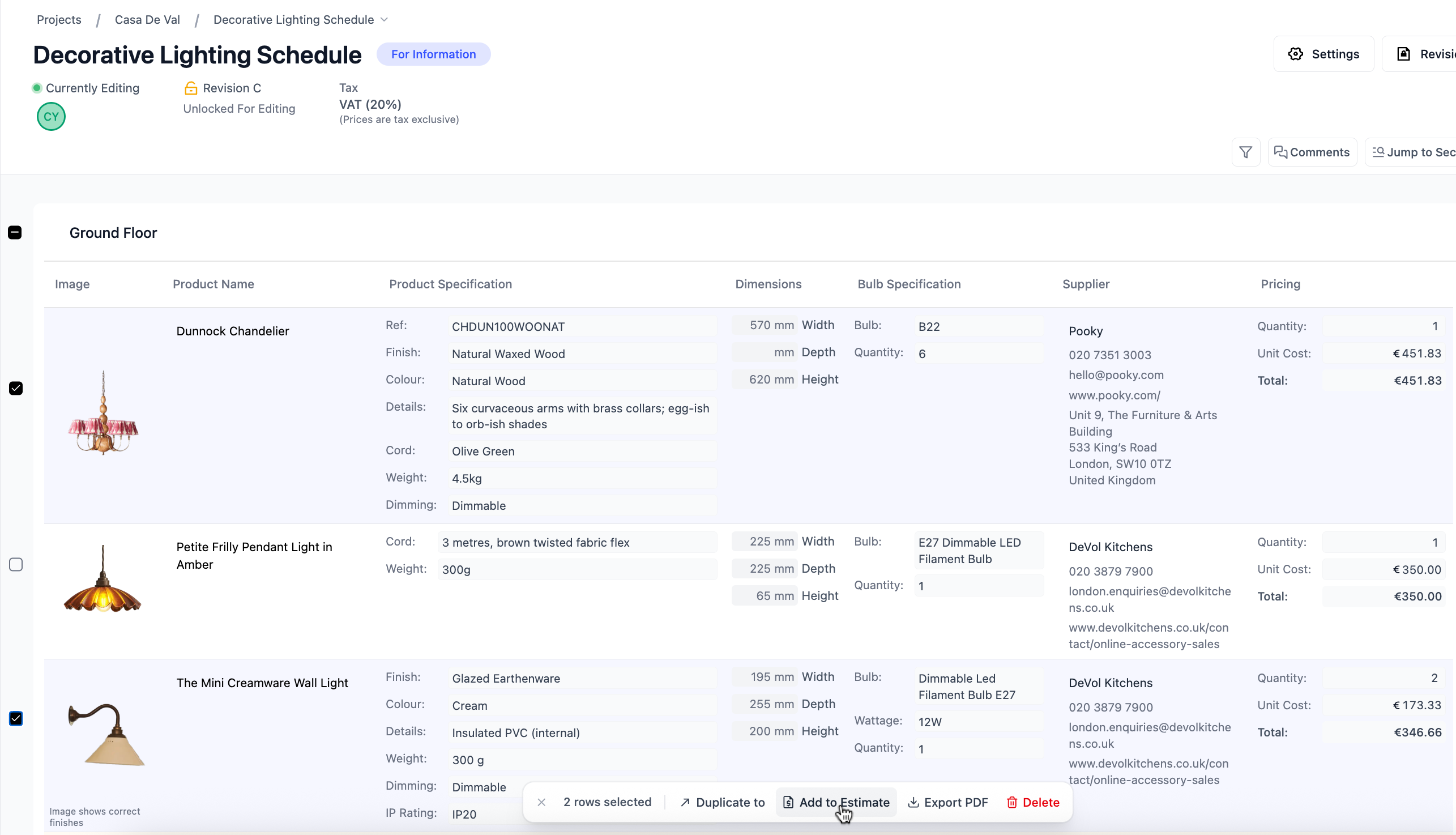Click the CY user avatar

51,117
